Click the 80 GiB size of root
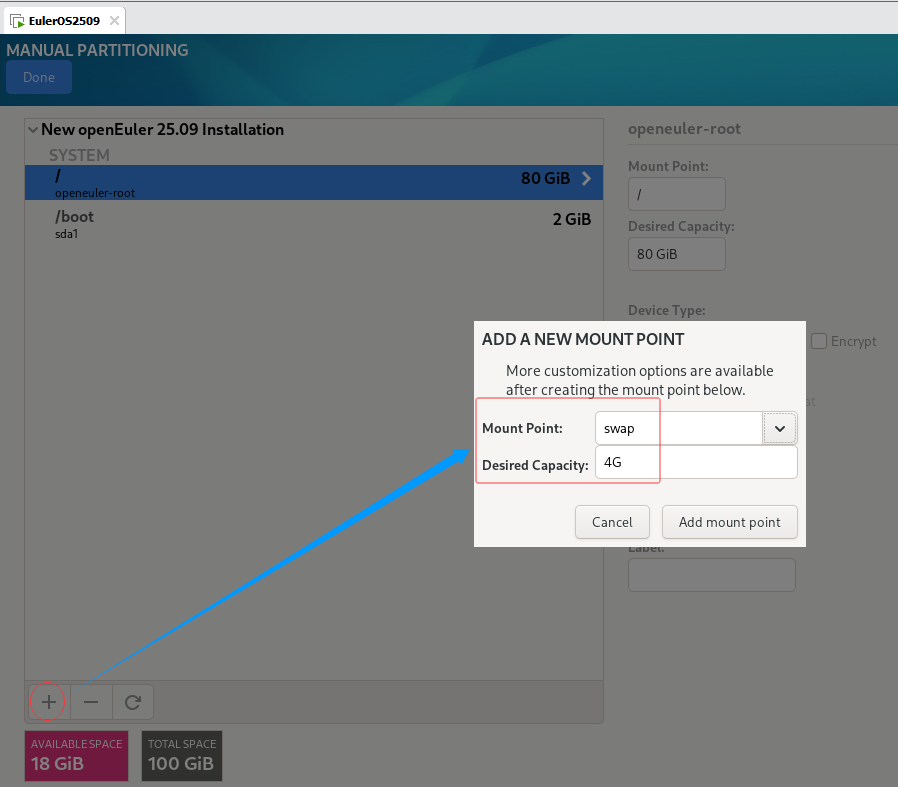The width and height of the screenshot is (898, 787). tap(545, 178)
